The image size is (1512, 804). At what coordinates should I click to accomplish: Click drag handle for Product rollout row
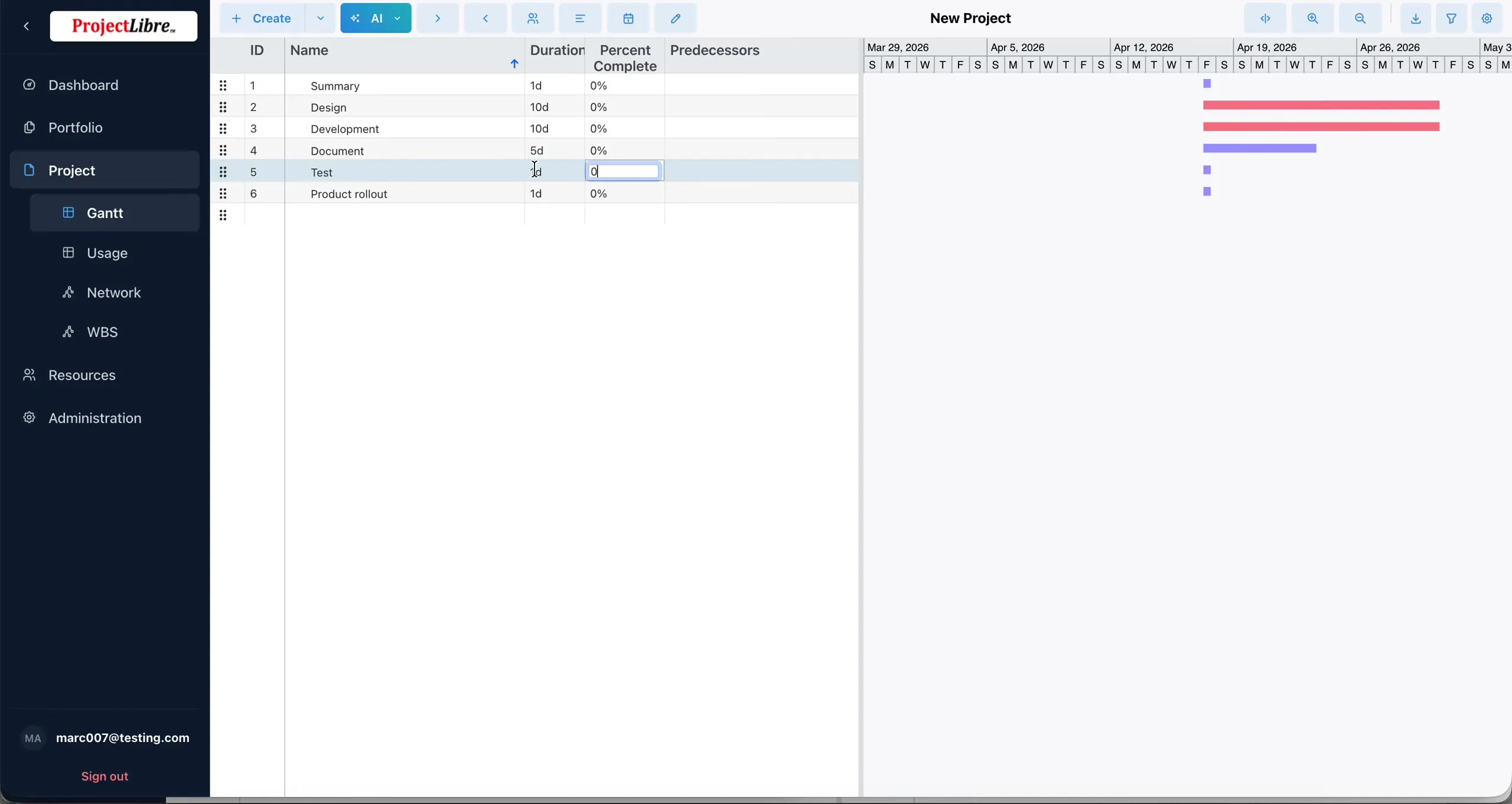tap(223, 194)
